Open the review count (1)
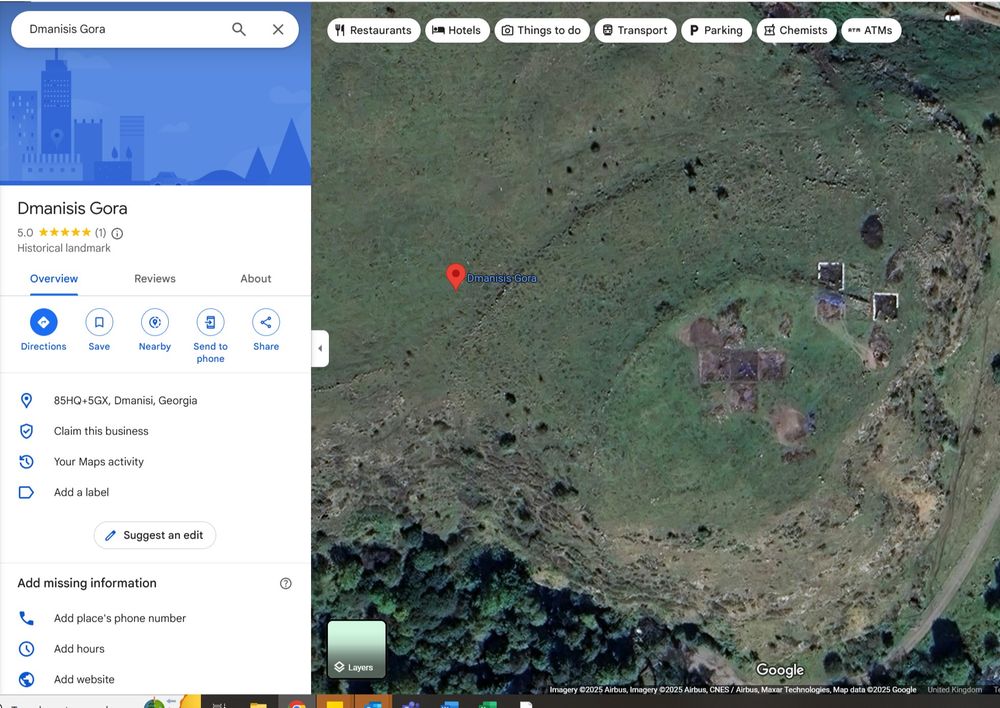This screenshot has width=1000, height=708. (x=100, y=233)
